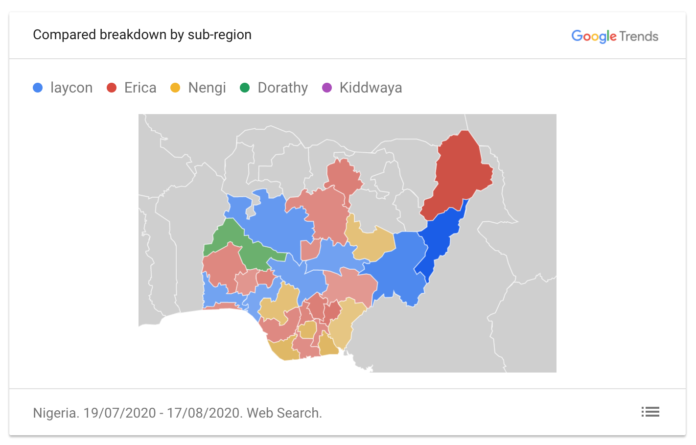Screen dimensions: 696x445
Task: Click the Nigeria date range footer text
Action: 177,412
